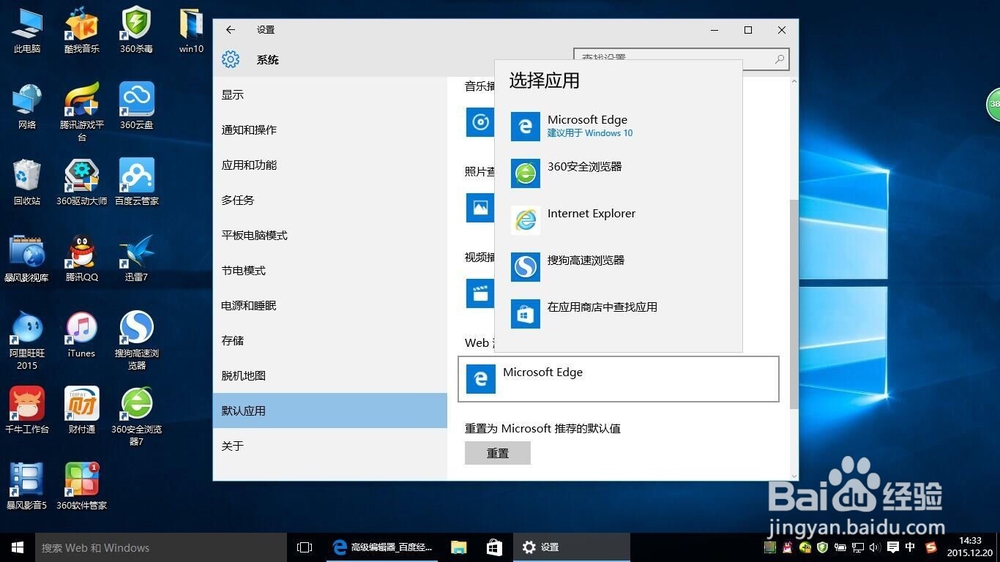The image size is (1000, 562).
Task: Select 迅雷7 desktop icon
Action: (x=136, y=258)
